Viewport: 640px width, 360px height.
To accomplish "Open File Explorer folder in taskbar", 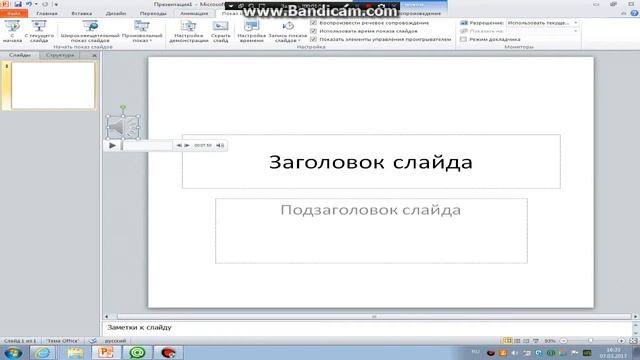I will 75,352.
